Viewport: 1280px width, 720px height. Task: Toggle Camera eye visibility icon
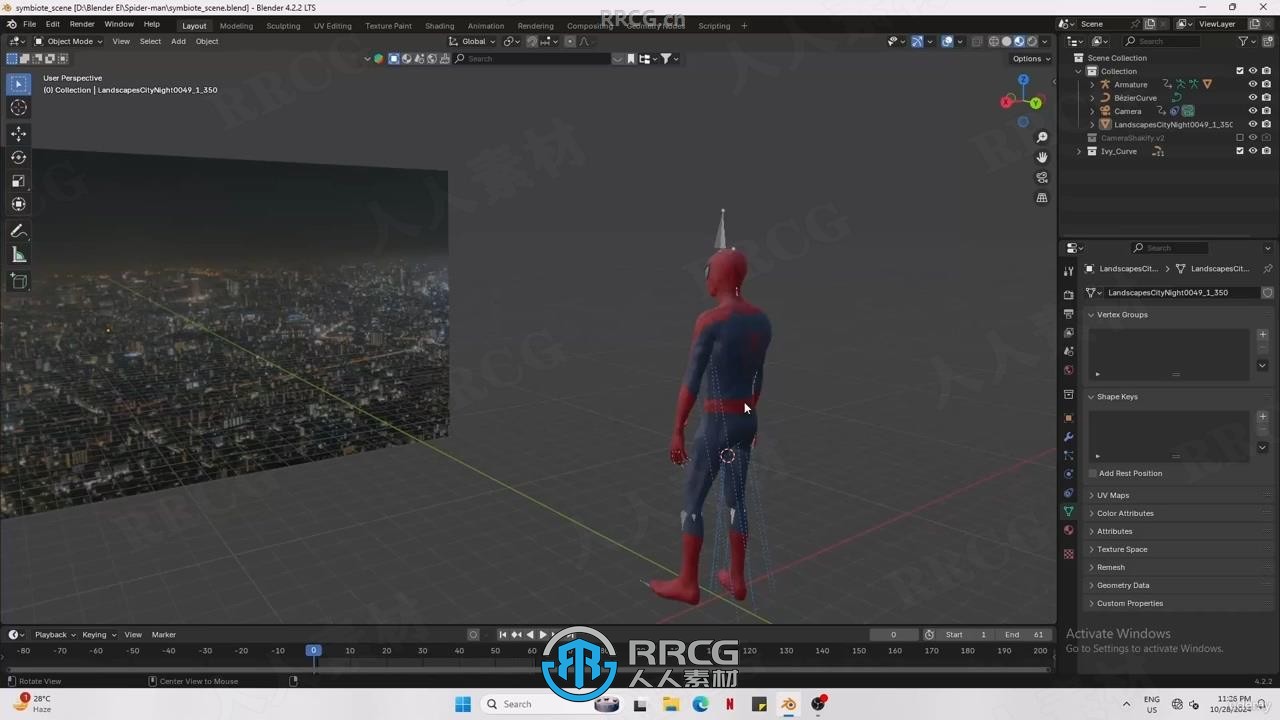click(1253, 111)
